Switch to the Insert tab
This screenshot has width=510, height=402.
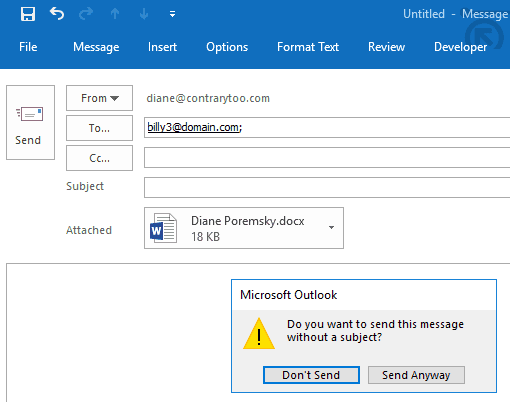[162, 47]
